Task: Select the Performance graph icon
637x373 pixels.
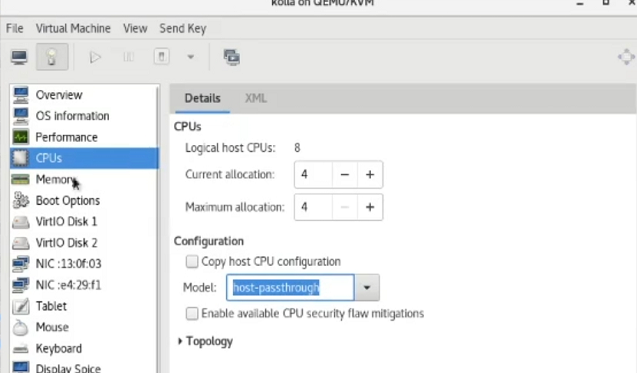Action: pos(20,137)
